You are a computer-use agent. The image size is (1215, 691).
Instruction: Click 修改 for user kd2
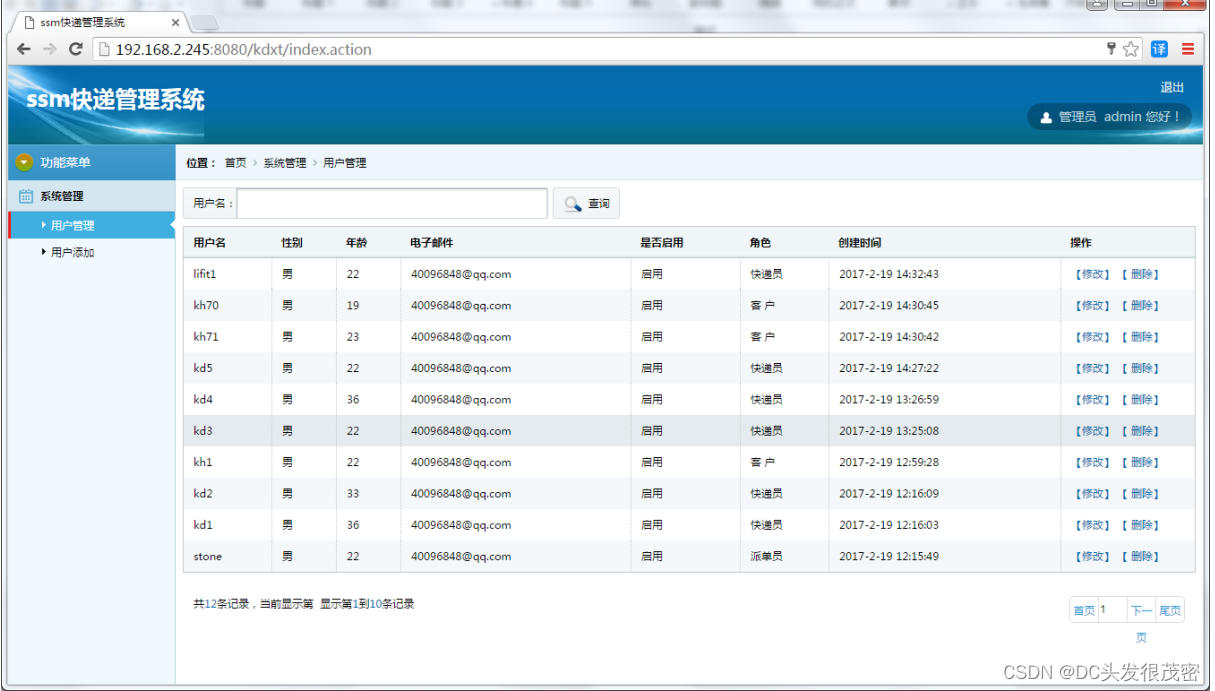point(1092,494)
